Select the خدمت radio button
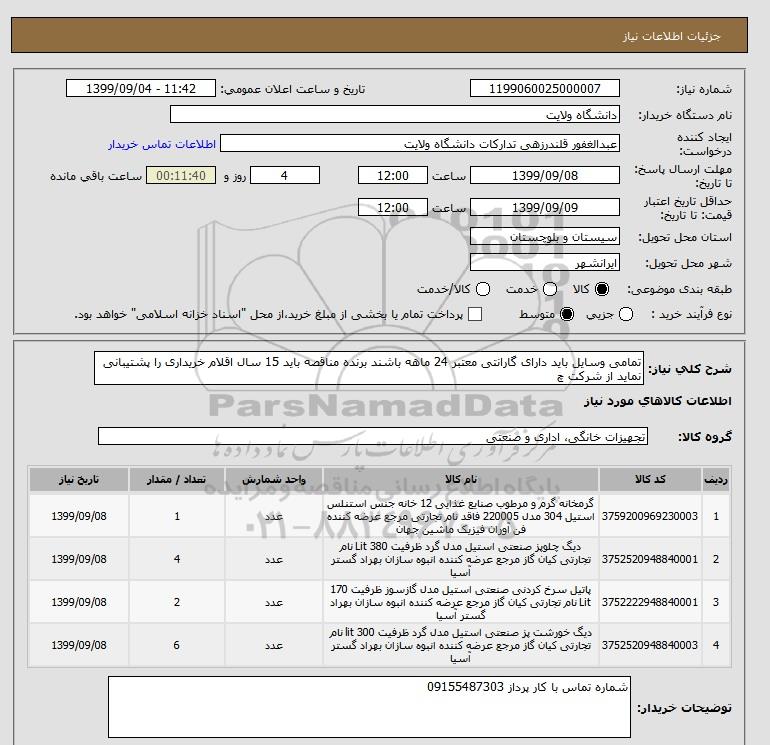Screen dimensions: 770x745 pos(550,289)
